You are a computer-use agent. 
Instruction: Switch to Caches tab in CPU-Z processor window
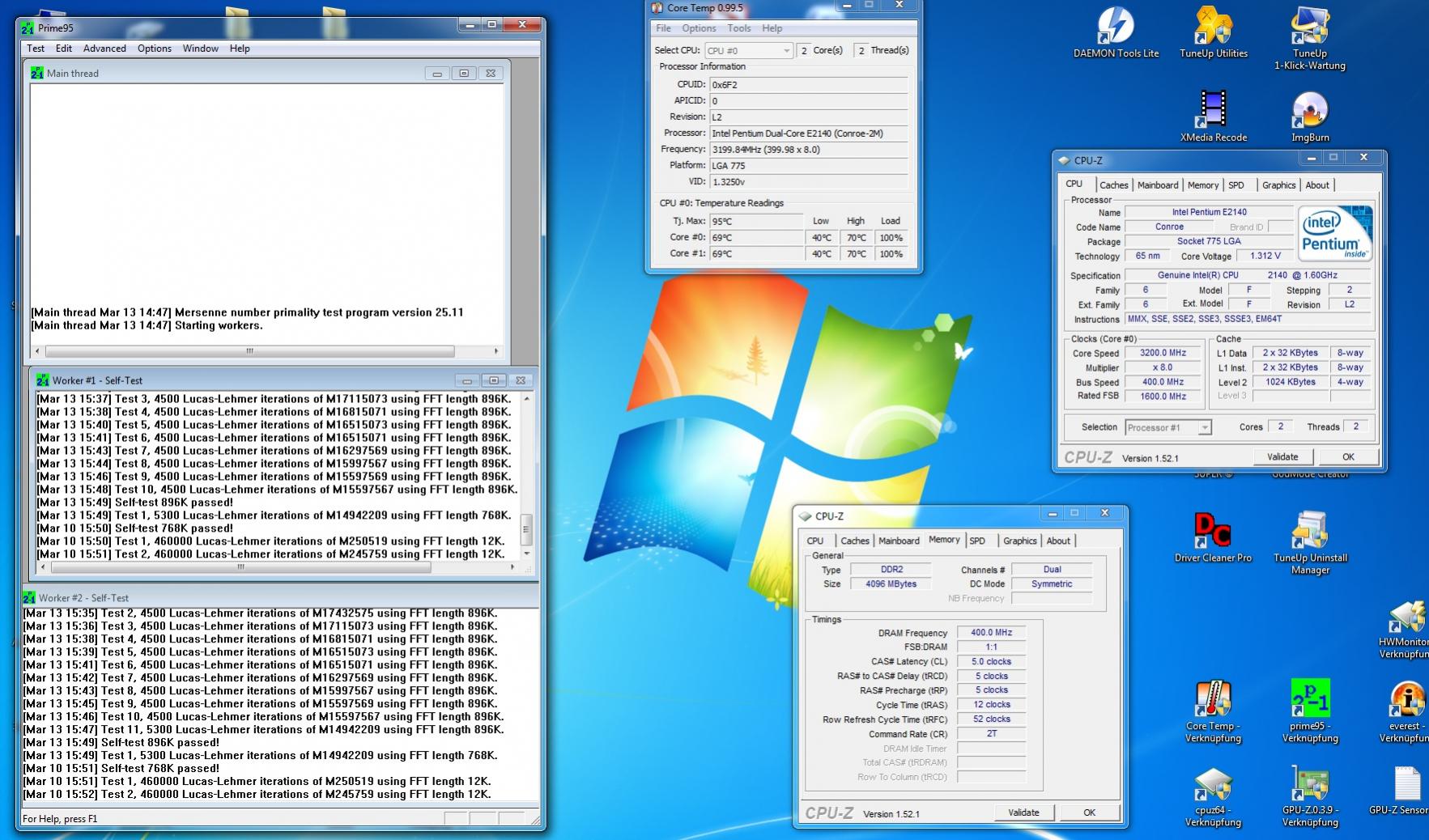click(1113, 185)
